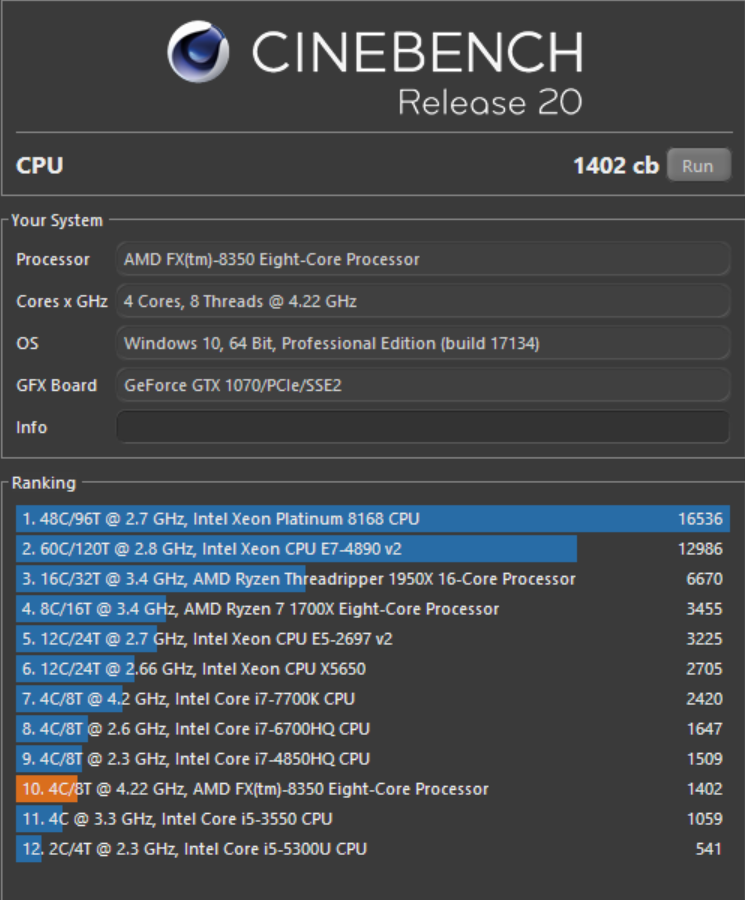The image size is (745, 900).
Task: Click the Cinebench logo sphere icon
Action: point(200,51)
